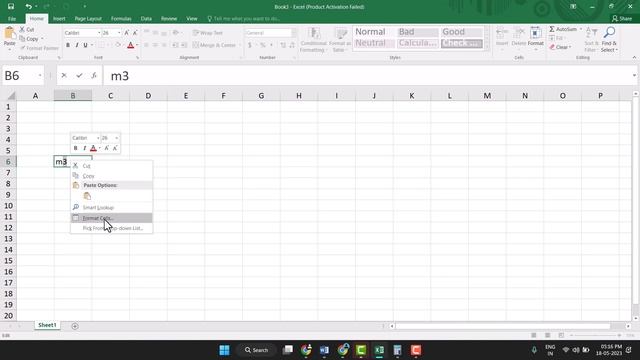The width and height of the screenshot is (640, 360).
Task: Open the File tab
Action: [x=12, y=19]
